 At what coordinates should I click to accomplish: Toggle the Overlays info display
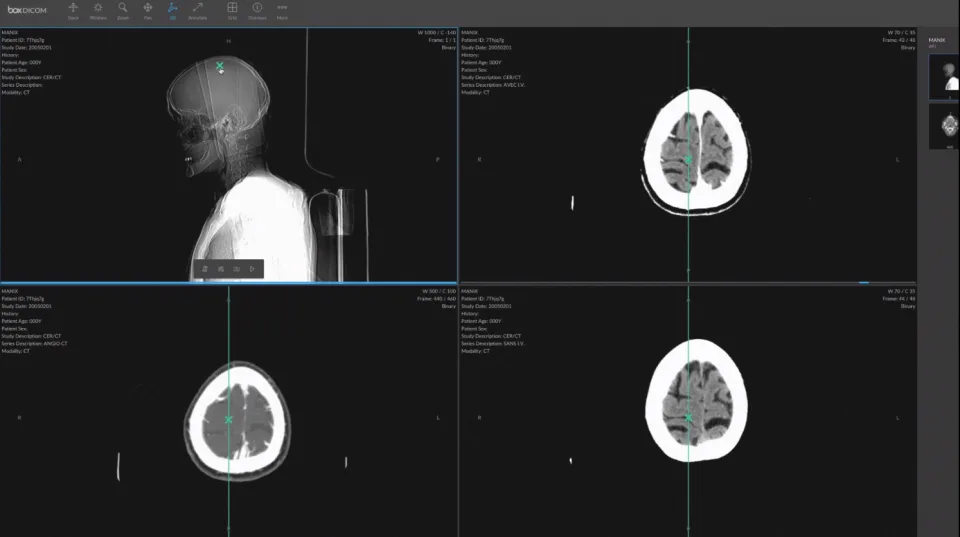[x=257, y=11]
